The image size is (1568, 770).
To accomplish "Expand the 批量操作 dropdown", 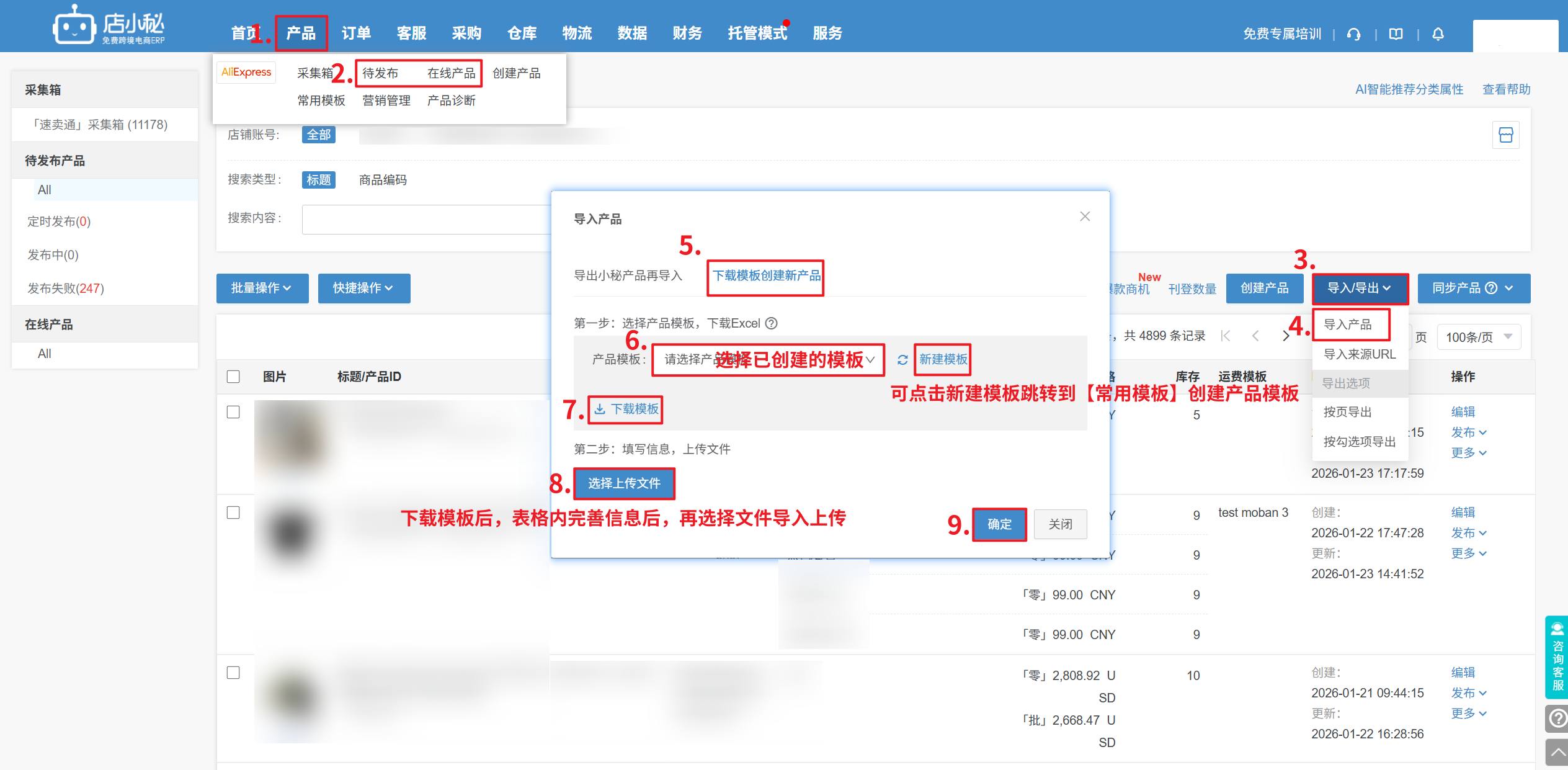I will [262, 289].
